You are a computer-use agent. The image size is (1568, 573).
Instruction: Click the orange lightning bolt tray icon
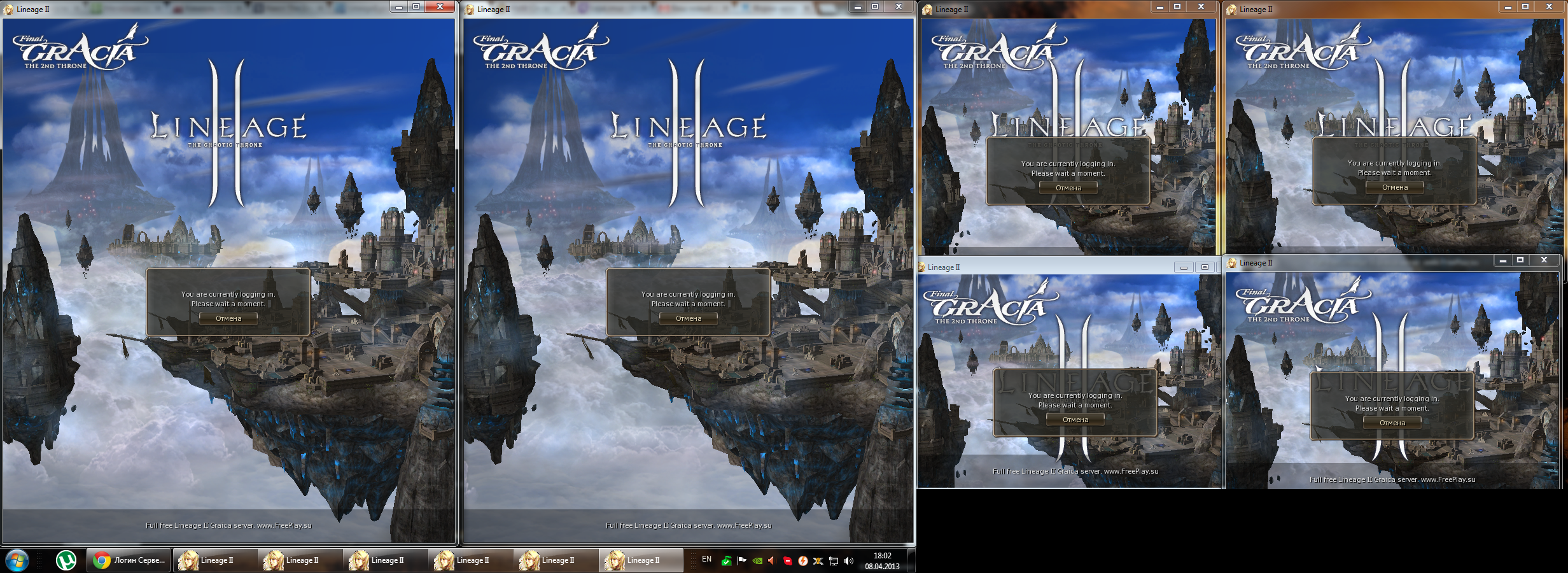pos(802,561)
